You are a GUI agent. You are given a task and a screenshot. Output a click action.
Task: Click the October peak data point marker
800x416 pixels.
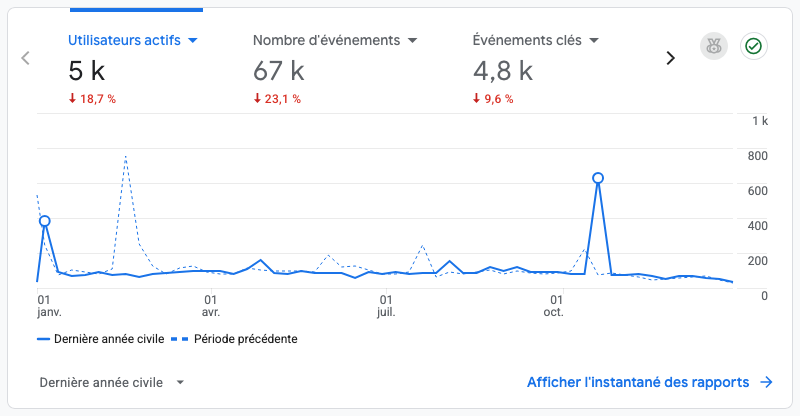click(x=598, y=178)
